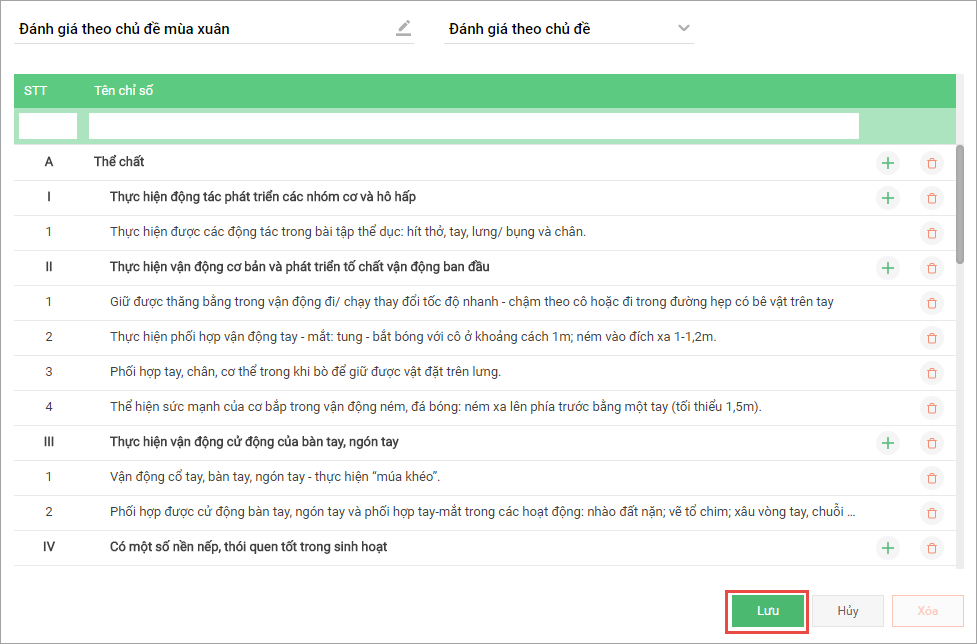
Task: Click the pencil edit icon beside title
Action: (x=403, y=28)
